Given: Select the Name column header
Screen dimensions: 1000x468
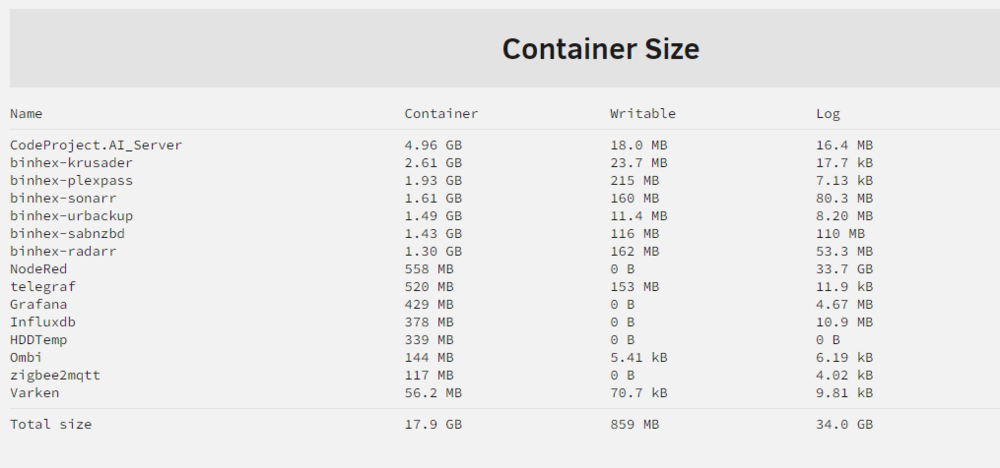Looking at the screenshot, I should [26, 114].
